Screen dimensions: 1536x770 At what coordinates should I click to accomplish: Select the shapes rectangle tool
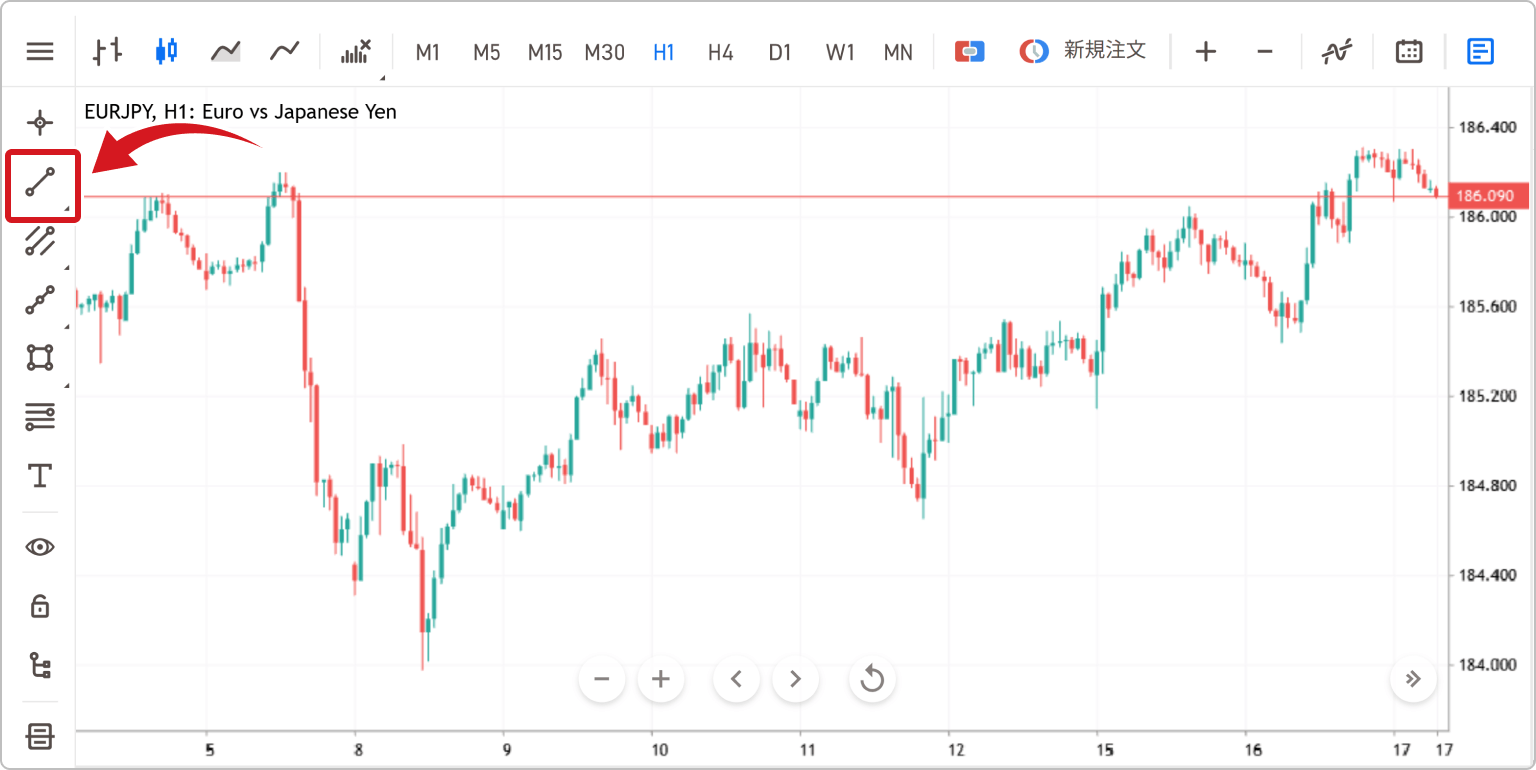tap(40, 357)
